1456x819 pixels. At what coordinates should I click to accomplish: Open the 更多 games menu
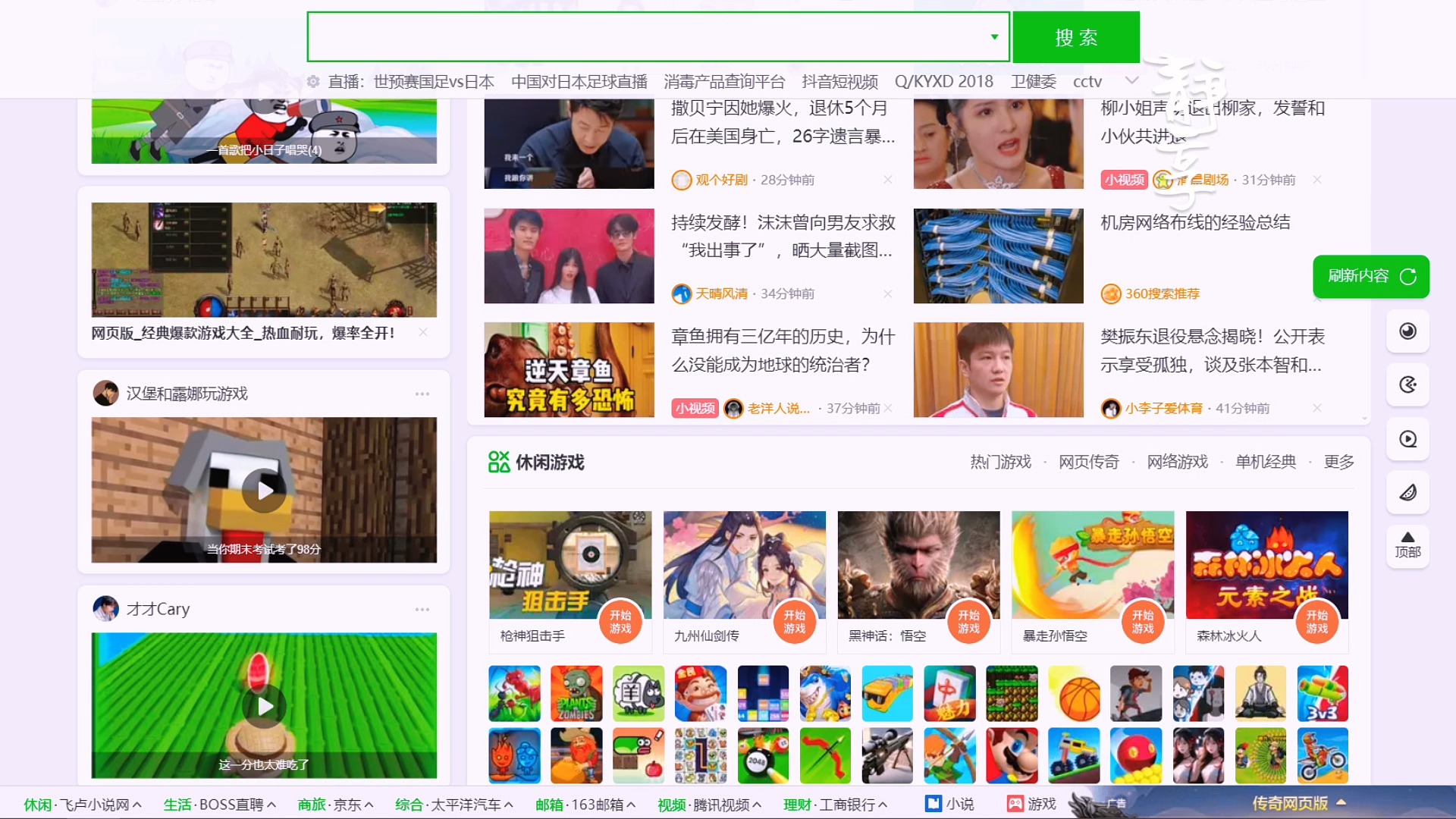coord(1338,461)
